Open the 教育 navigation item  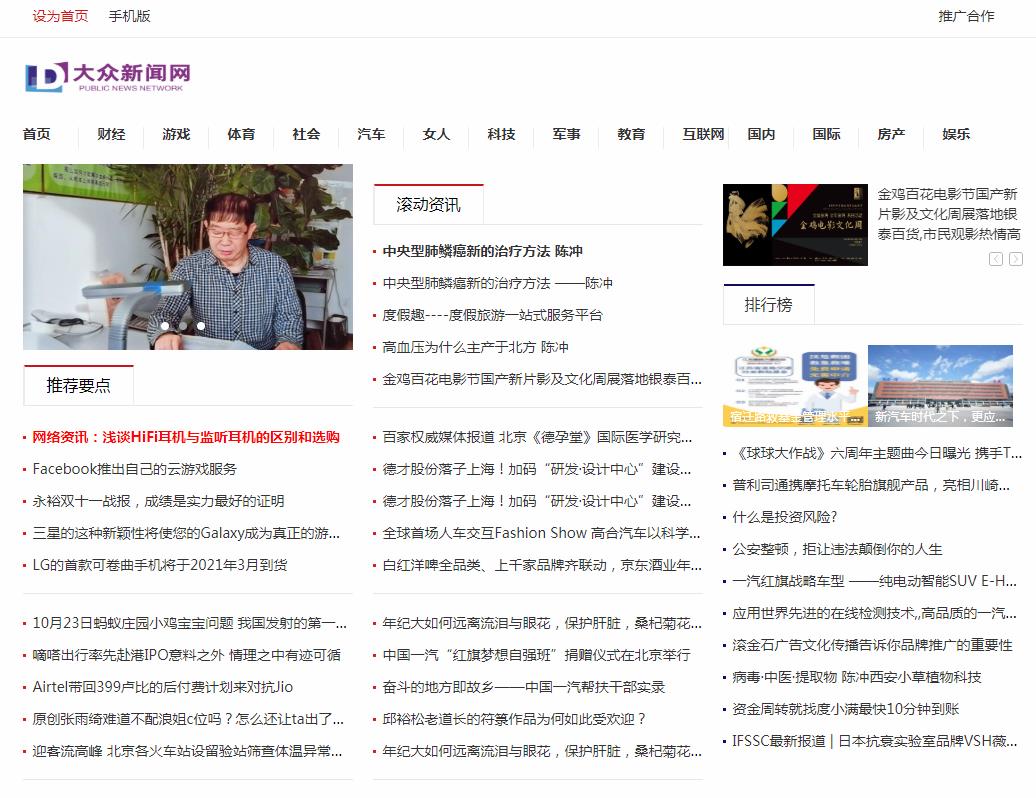(x=631, y=134)
